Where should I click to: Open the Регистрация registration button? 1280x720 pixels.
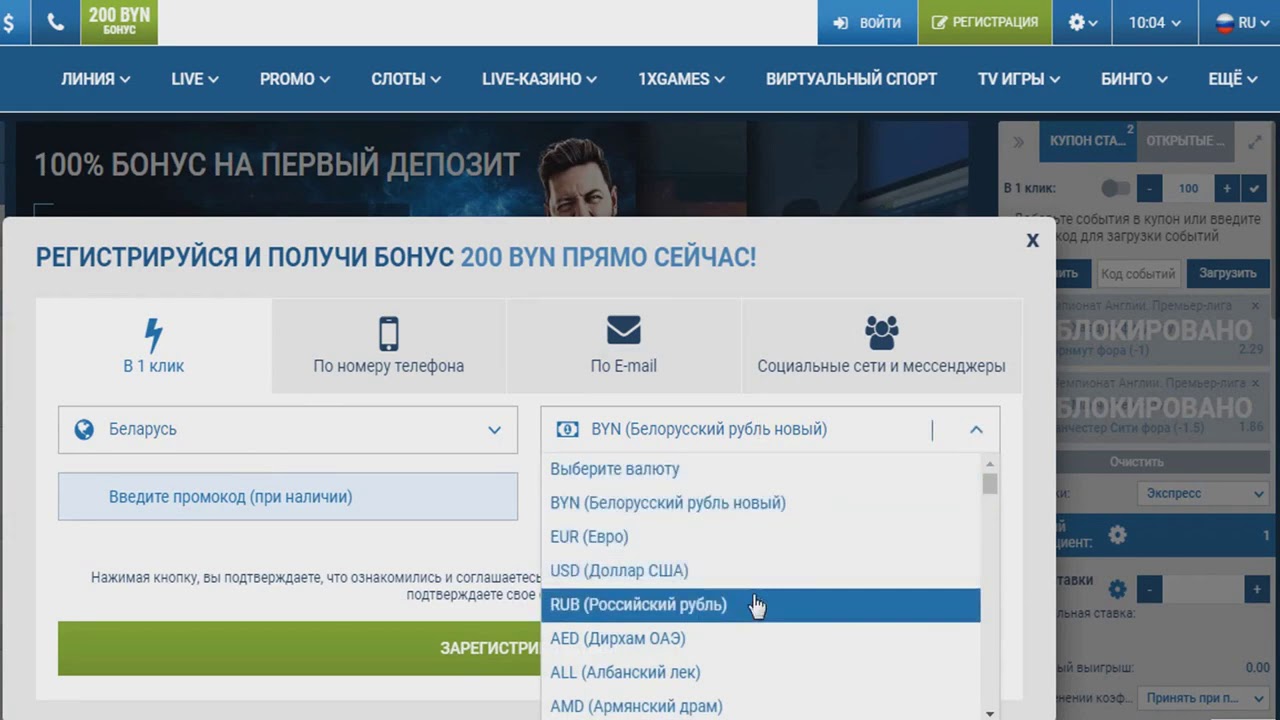click(x=985, y=22)
